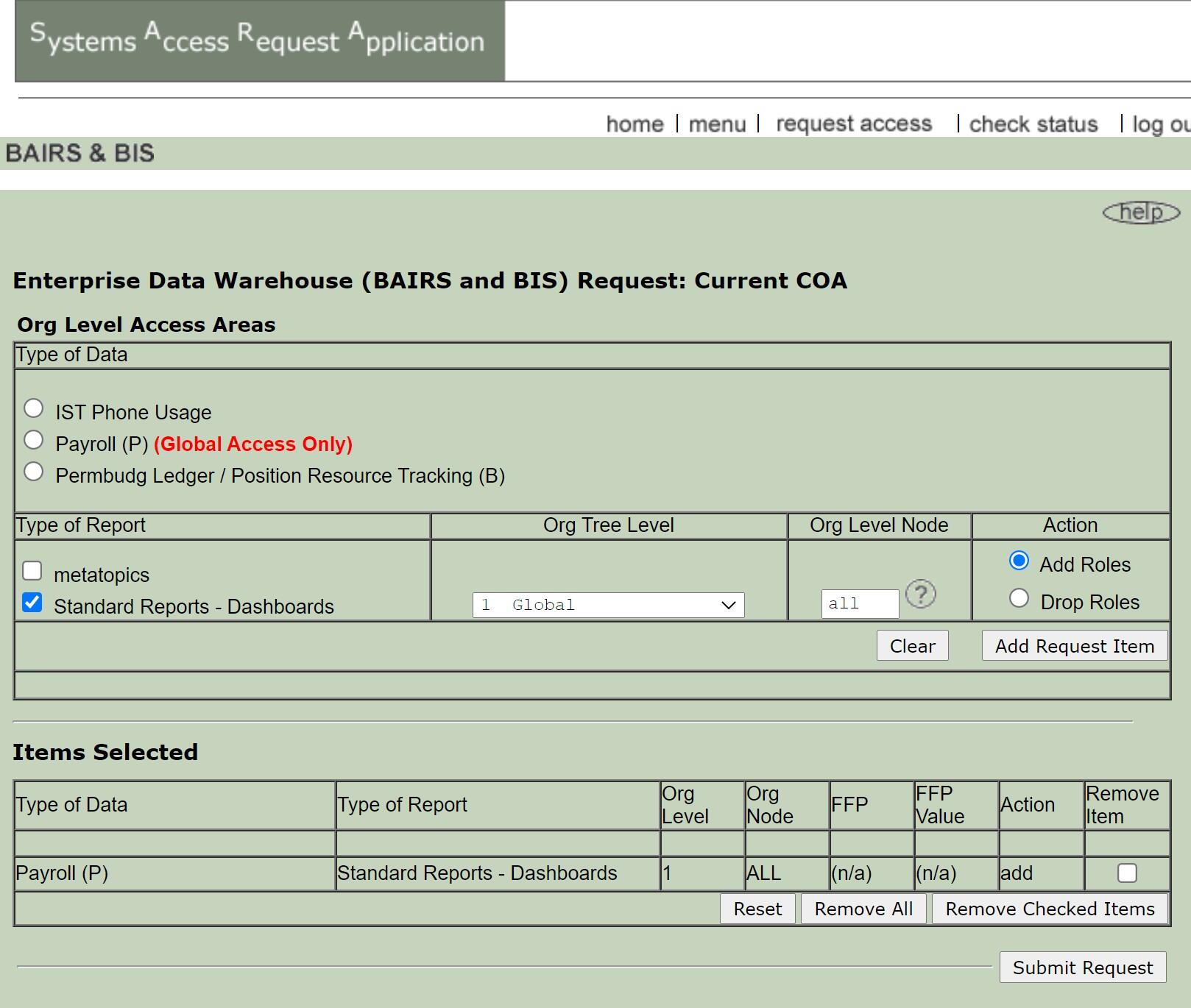Open the Org Tree Level dropdown
This screenshot has height=1008, width=1191.
click(609, 604)
